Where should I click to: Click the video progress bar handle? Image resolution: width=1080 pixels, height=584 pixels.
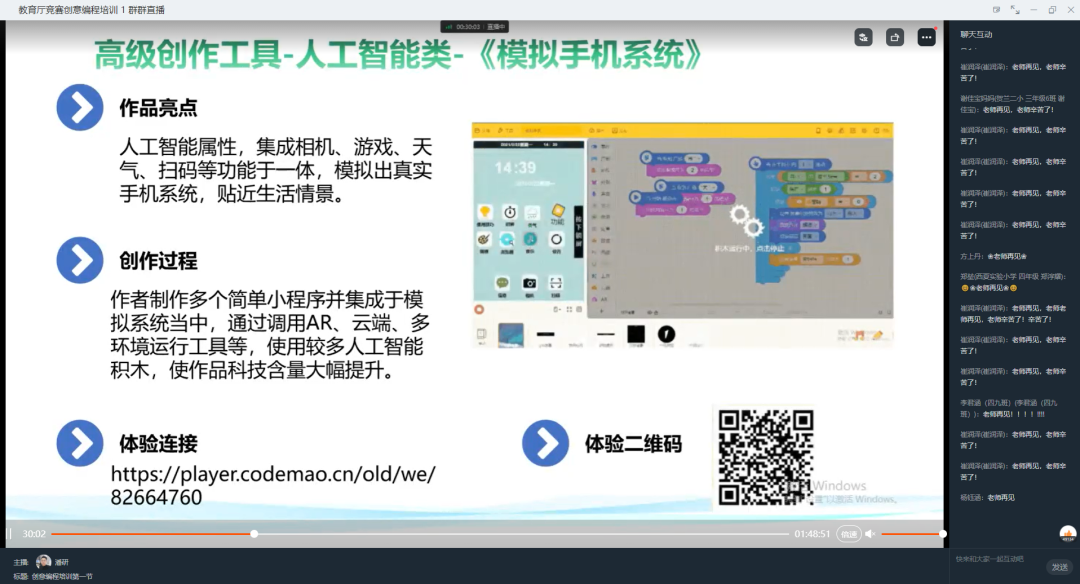point(254,534)
